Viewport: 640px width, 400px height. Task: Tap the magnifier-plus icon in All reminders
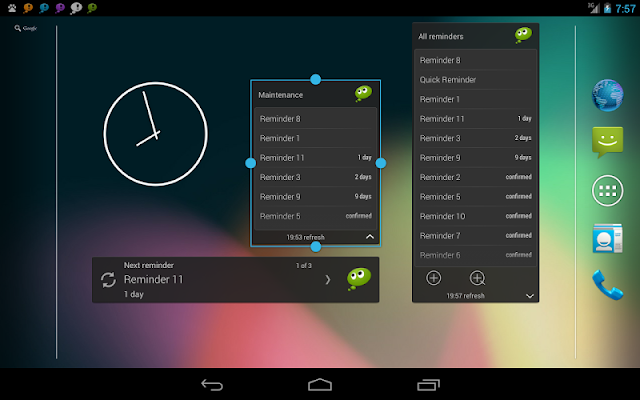tap(477, 278)
